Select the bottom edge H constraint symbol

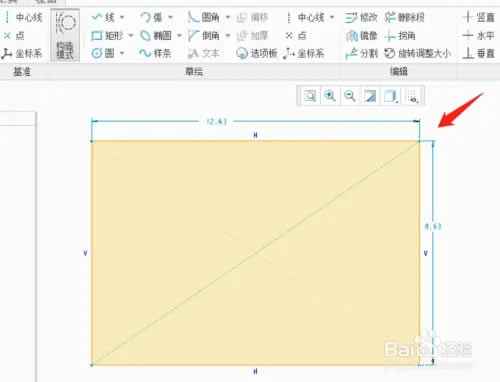point(255,371)
